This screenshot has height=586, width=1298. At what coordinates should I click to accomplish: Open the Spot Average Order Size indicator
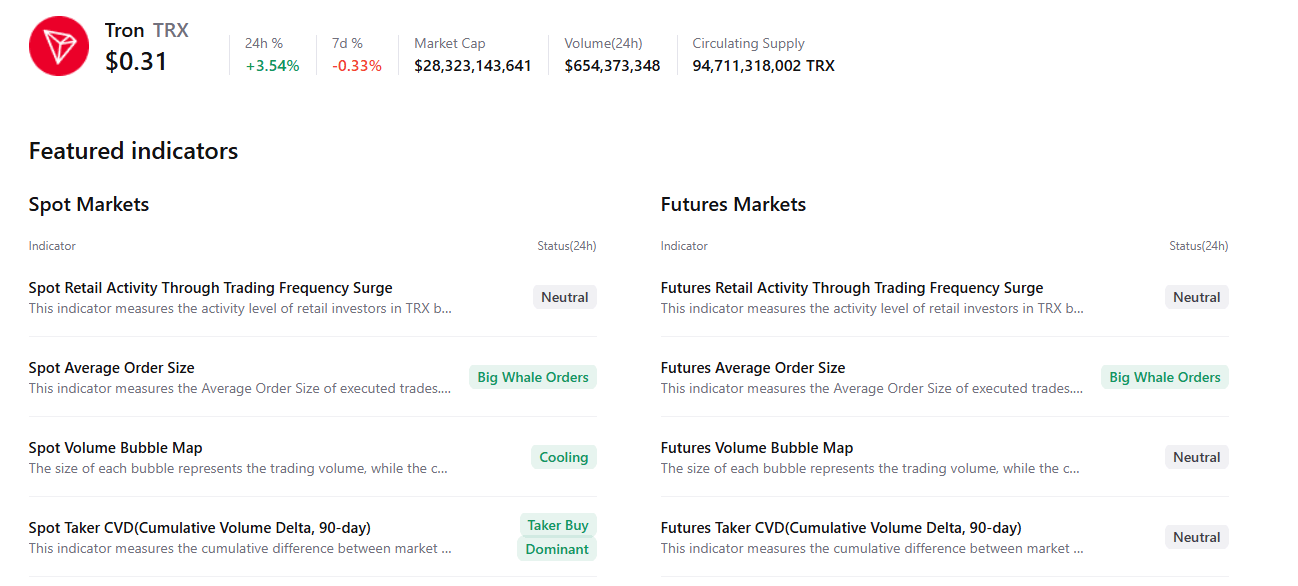click(x=112, y=368)
